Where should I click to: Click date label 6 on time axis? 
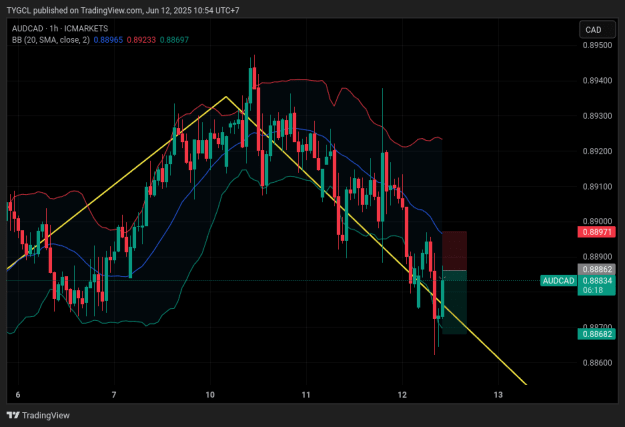pos(18,395)
